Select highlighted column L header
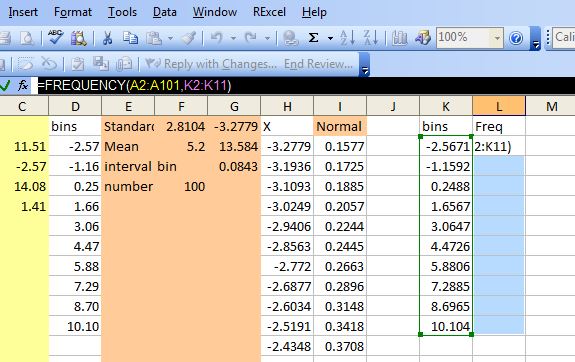 click(499, 106)
